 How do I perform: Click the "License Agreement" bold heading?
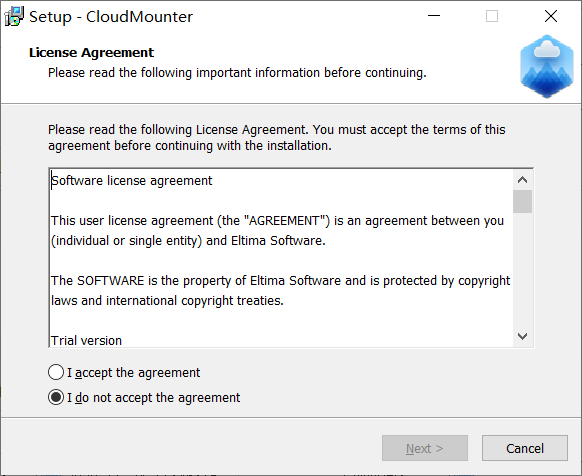point(91,53)
